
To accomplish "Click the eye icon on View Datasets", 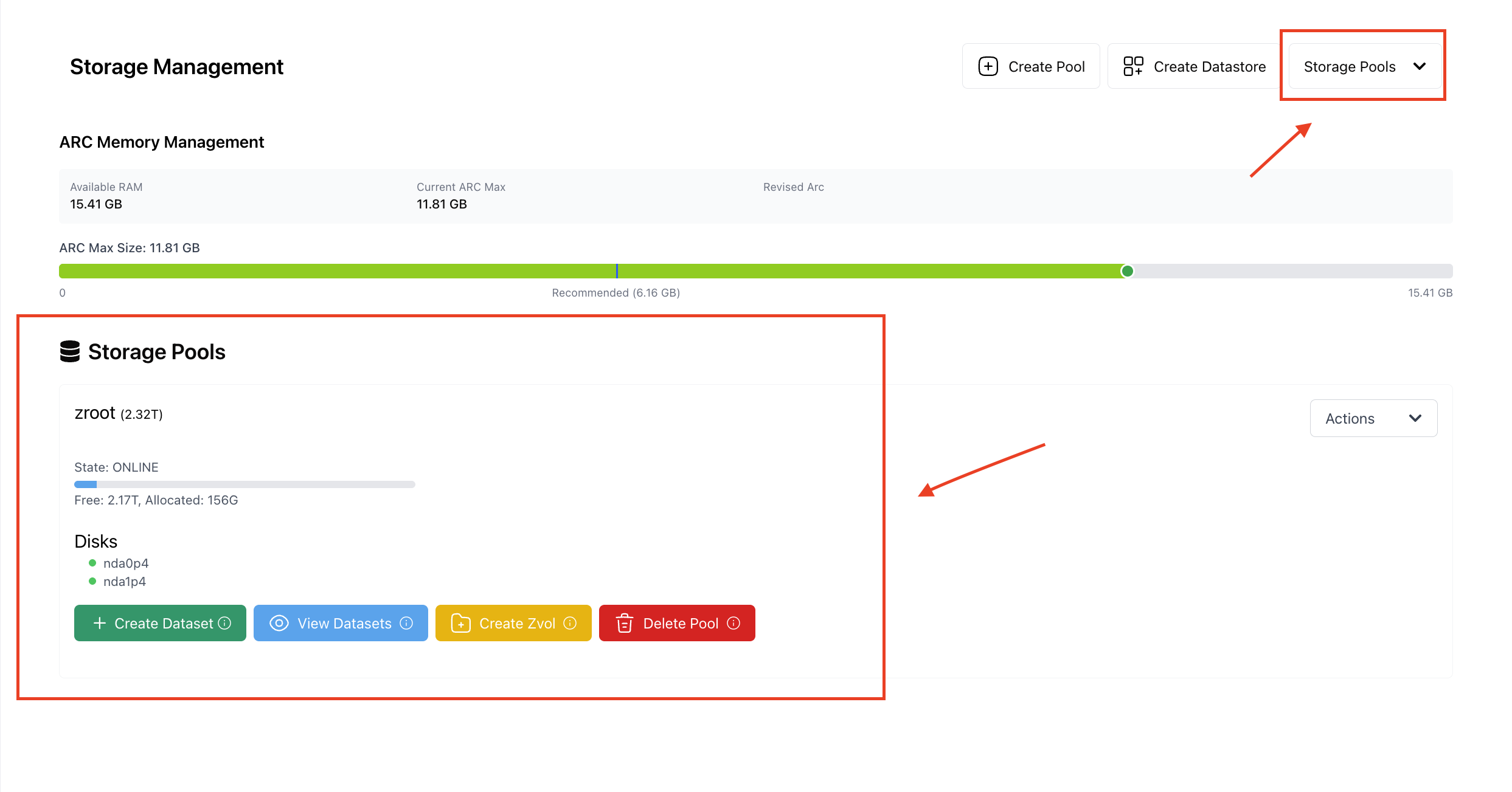I will (x=279, y=623).
